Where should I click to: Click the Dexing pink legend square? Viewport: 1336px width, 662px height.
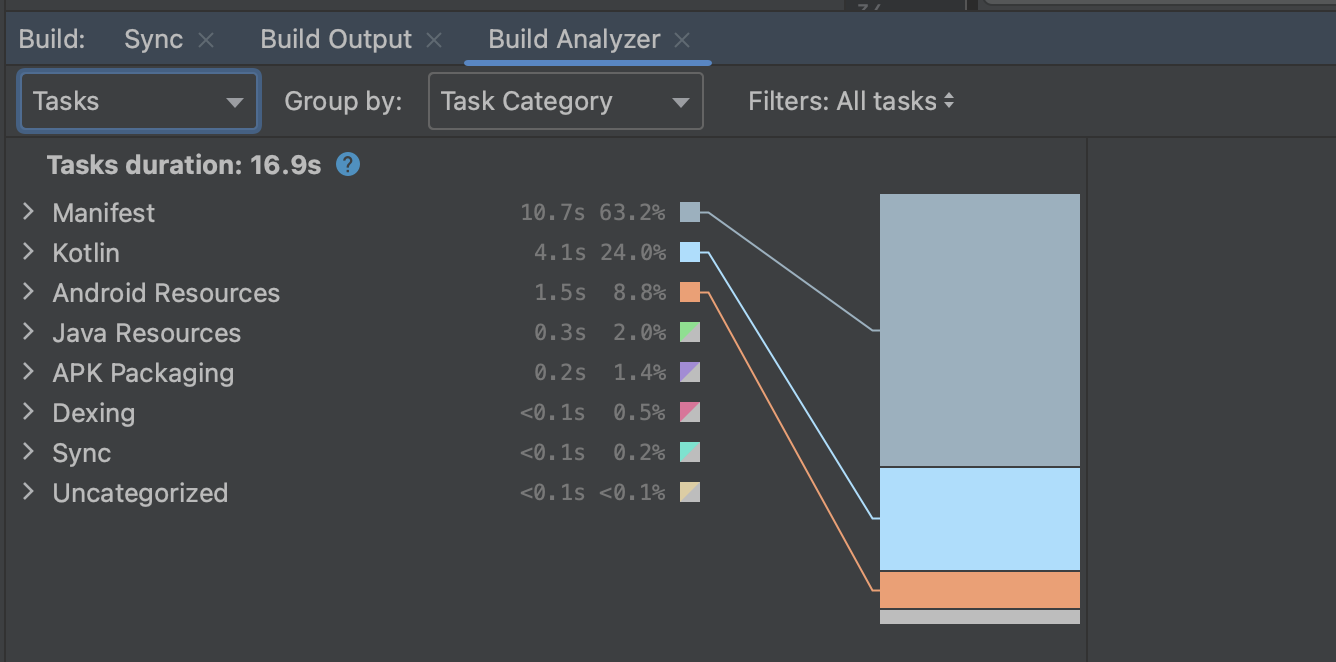[x=689, y=412]
